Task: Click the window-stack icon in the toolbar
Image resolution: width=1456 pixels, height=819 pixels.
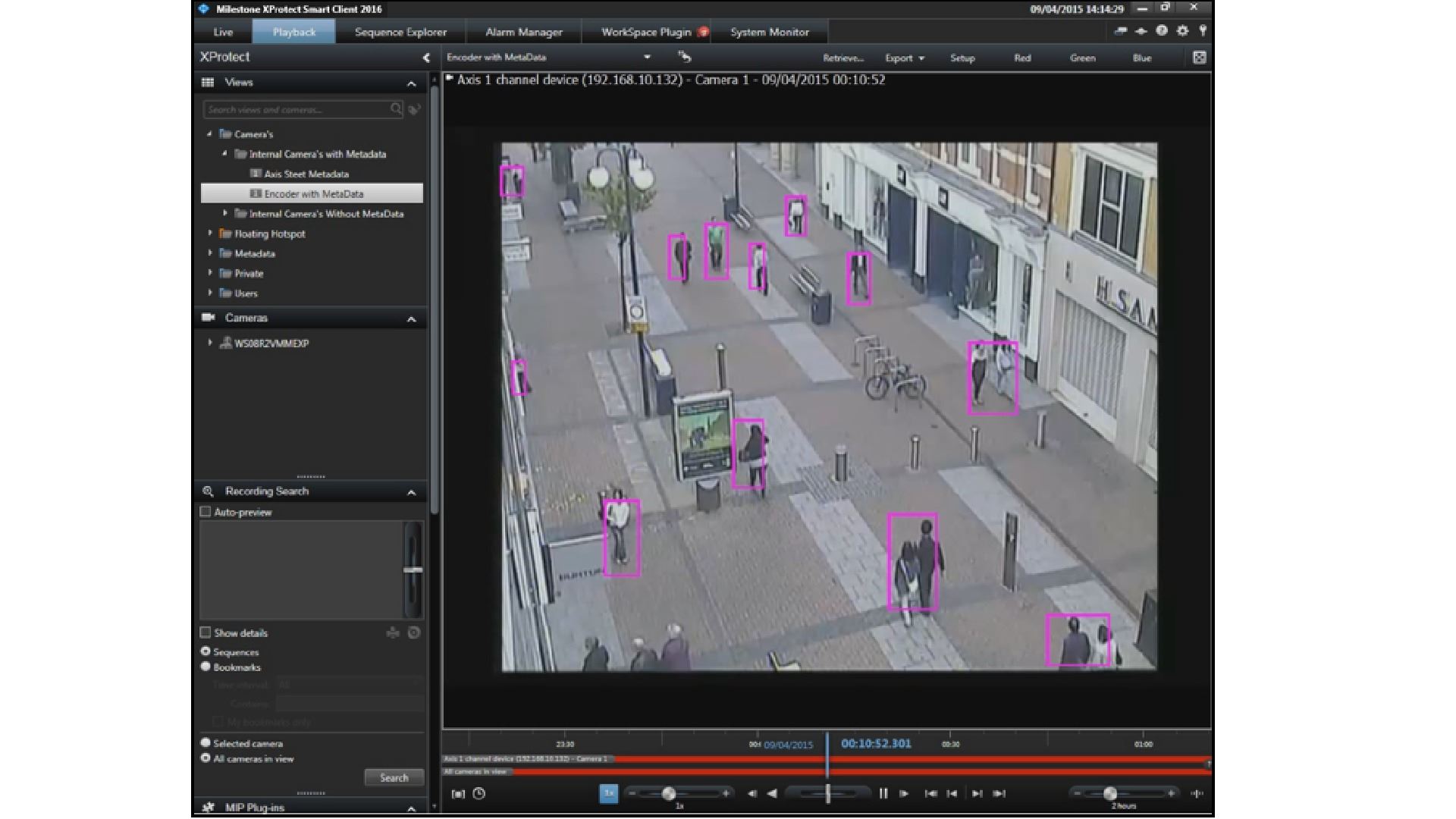Action: click(1121, 31)
